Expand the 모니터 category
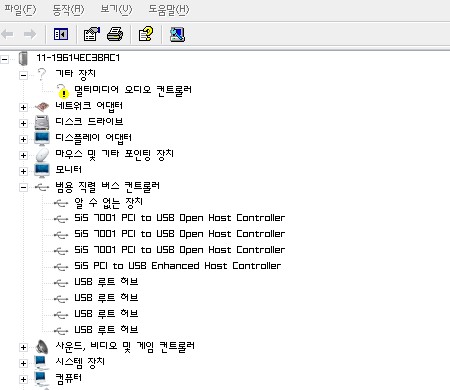 pos(23,171)
